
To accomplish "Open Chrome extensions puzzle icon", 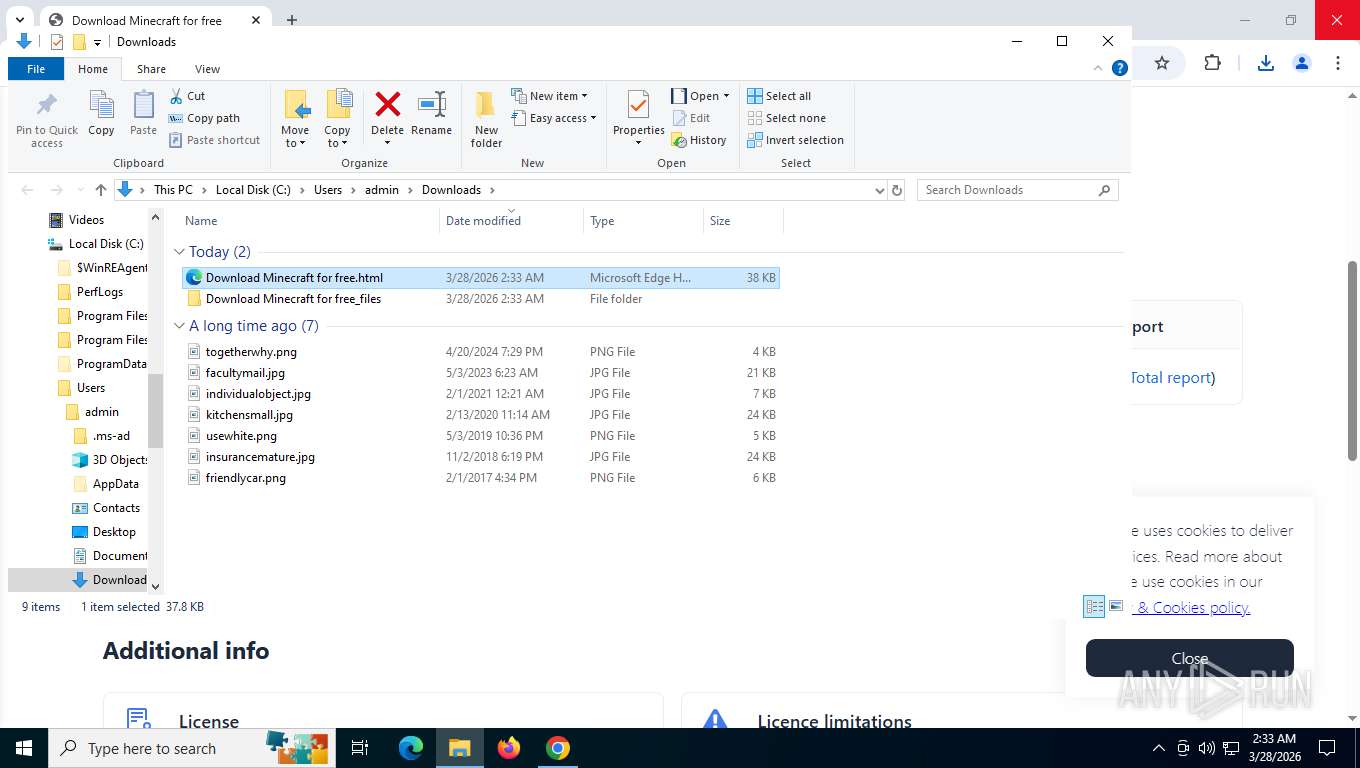I will pos(1212,63).
